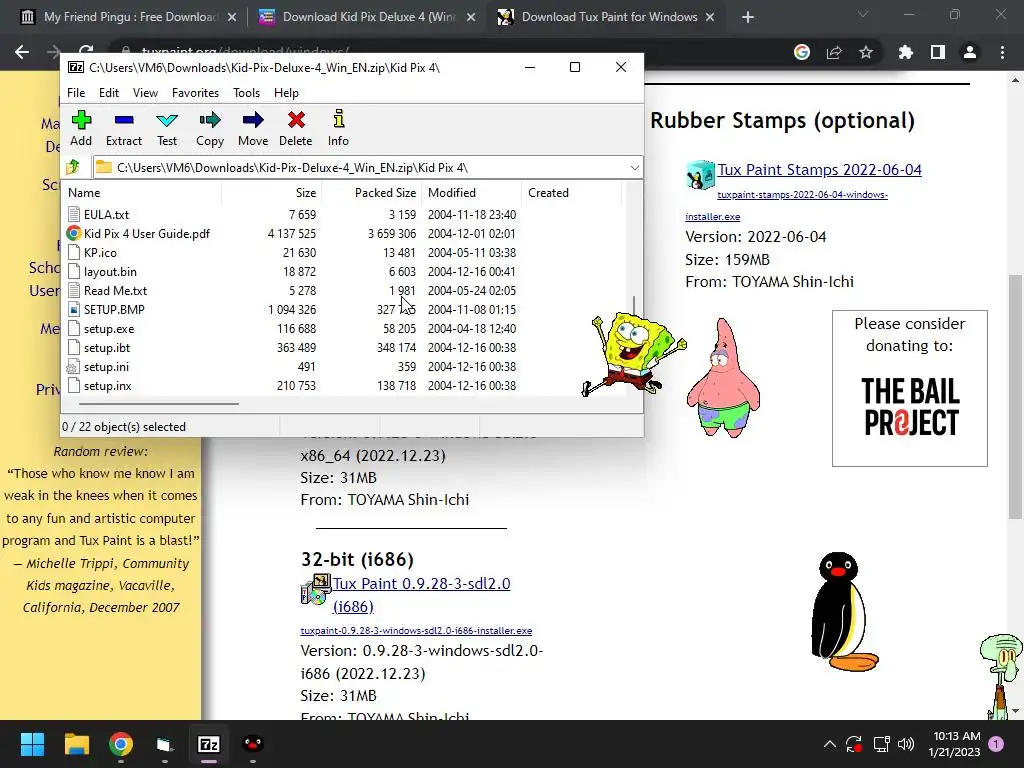Select setup.exe file
This screenshot has width=1024, height=768.
click(x=108, y=328)
